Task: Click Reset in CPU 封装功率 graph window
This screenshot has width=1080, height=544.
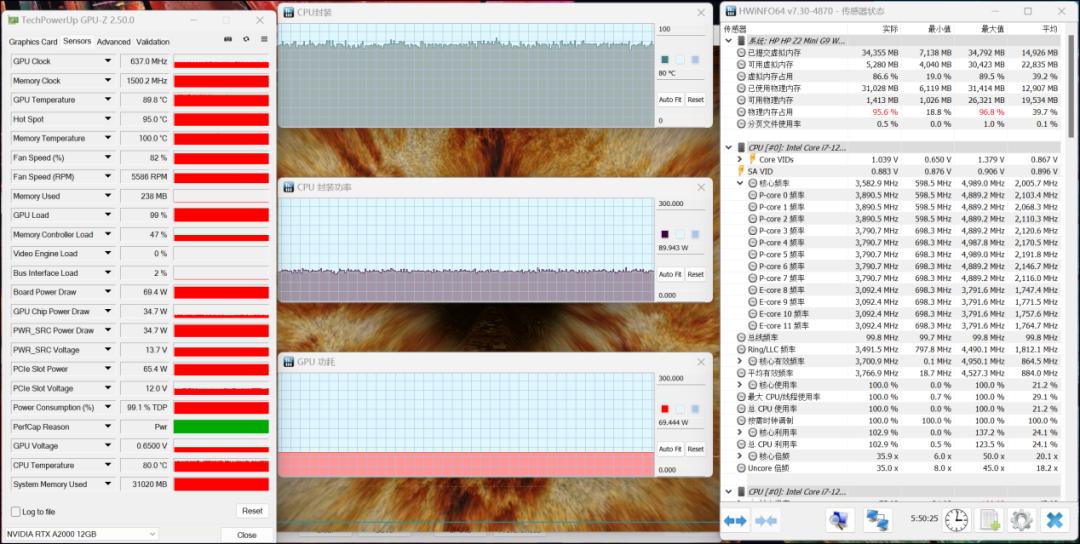Action: [696, 274]
